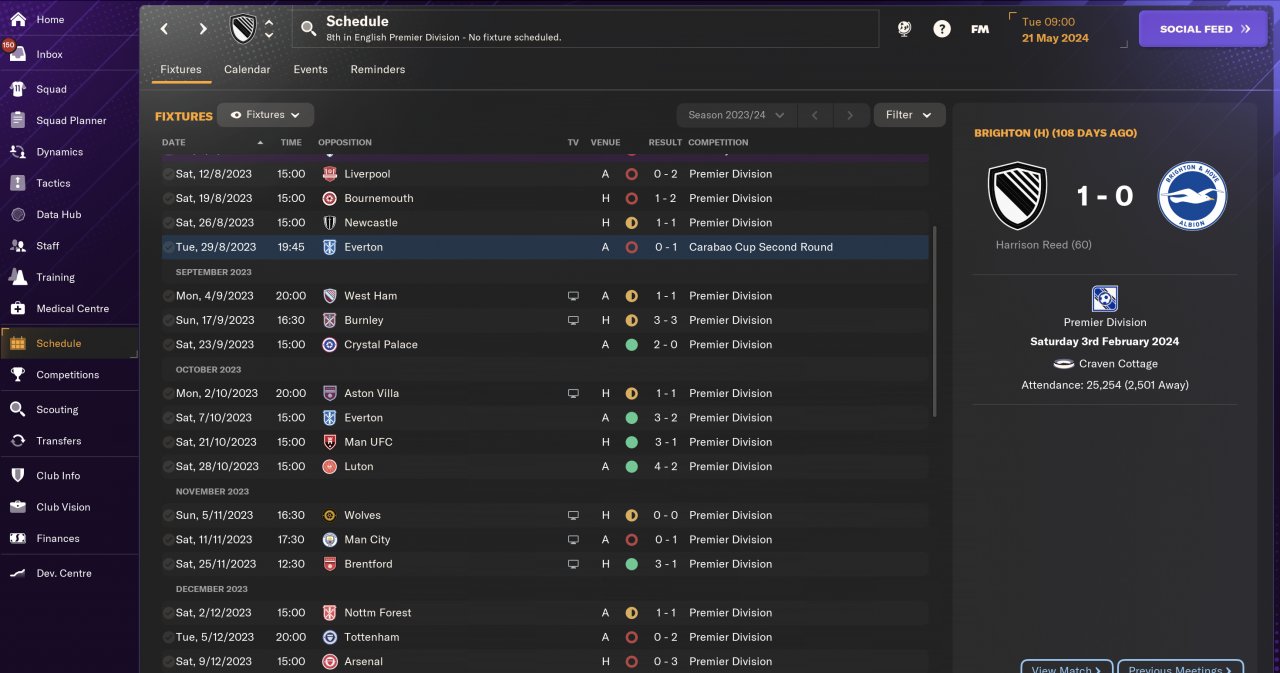Open the Scouting magnifier icon

[x=17, y=409]
